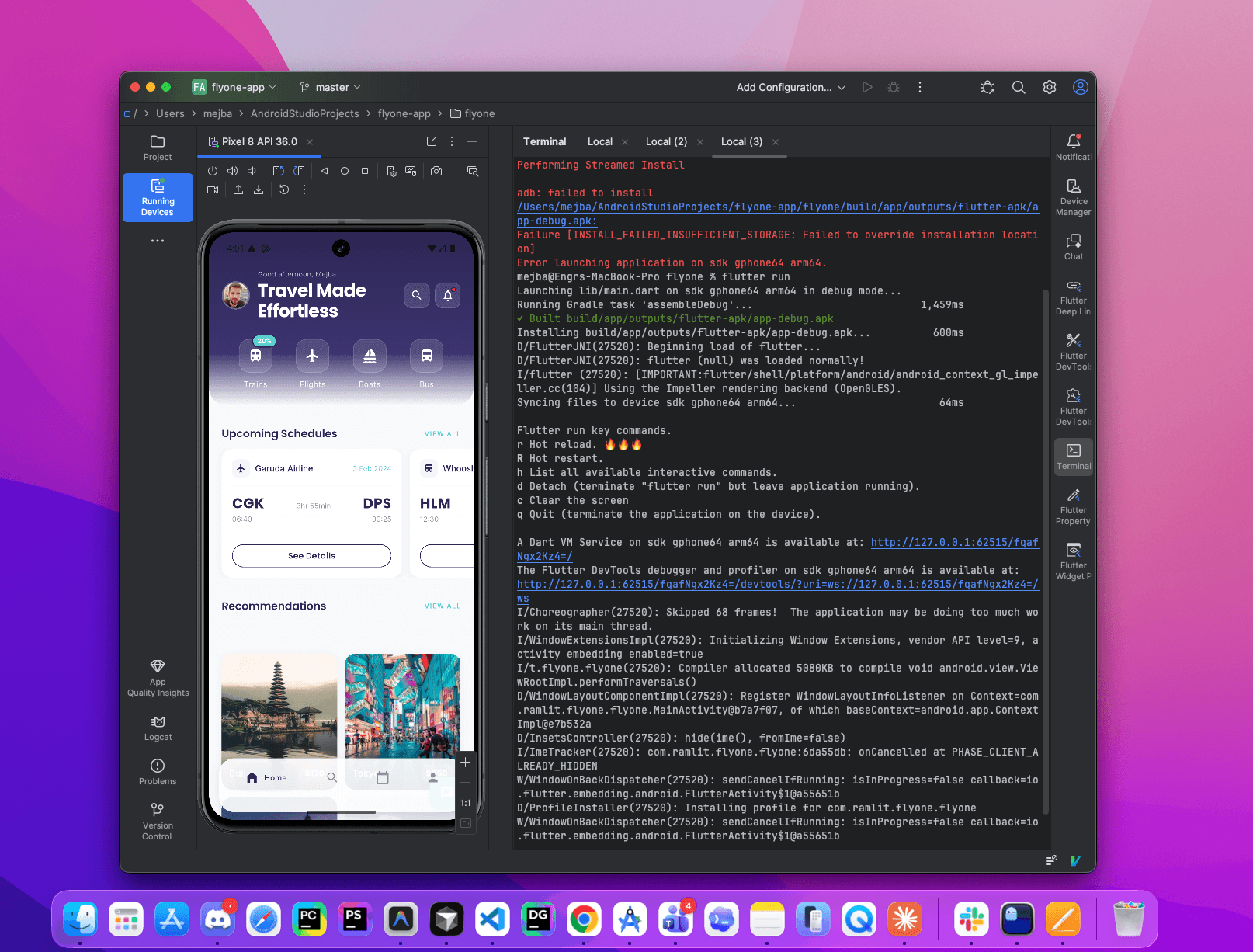Viewport: 1253px width, 952px height.
Task: Open Device Manager tool window
Action: 1074,197
